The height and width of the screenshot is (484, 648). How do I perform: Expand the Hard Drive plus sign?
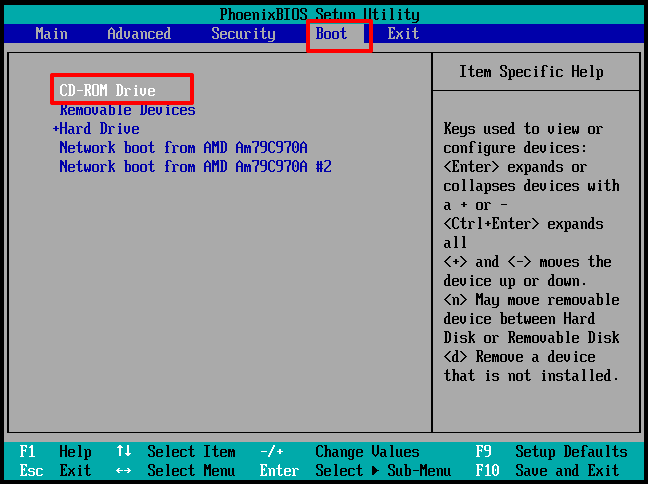(55, 129)
